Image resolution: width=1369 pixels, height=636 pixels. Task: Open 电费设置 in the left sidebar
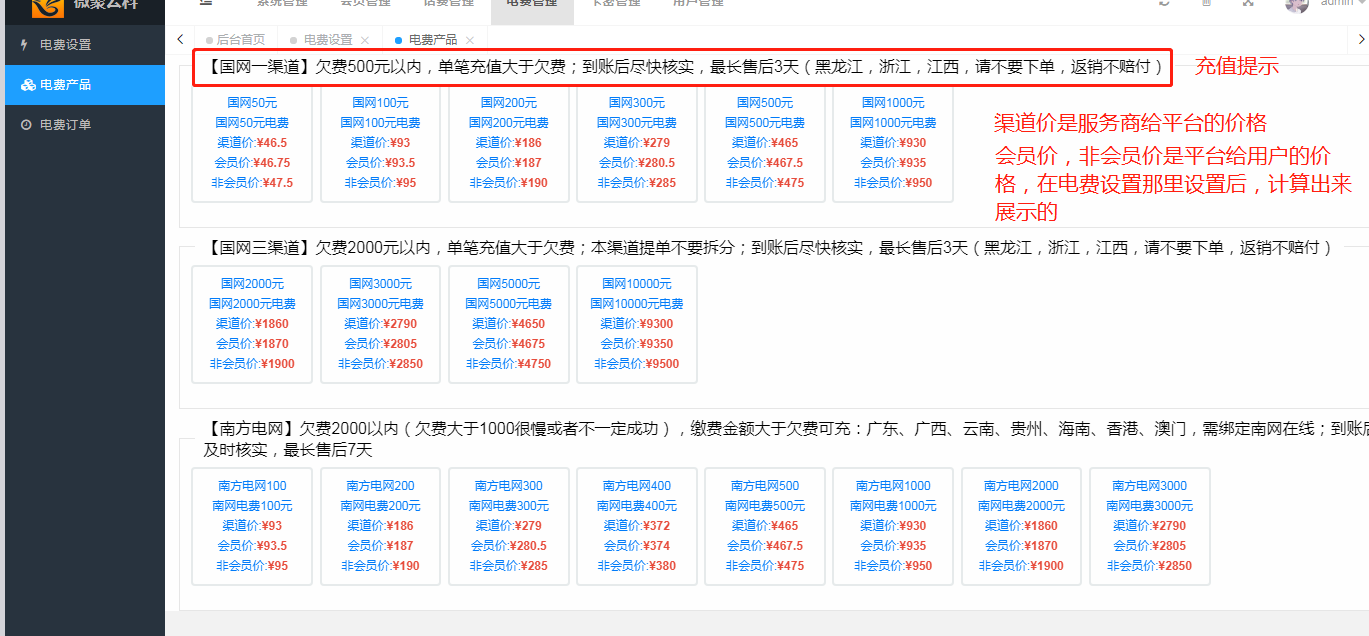coord(84,45)
